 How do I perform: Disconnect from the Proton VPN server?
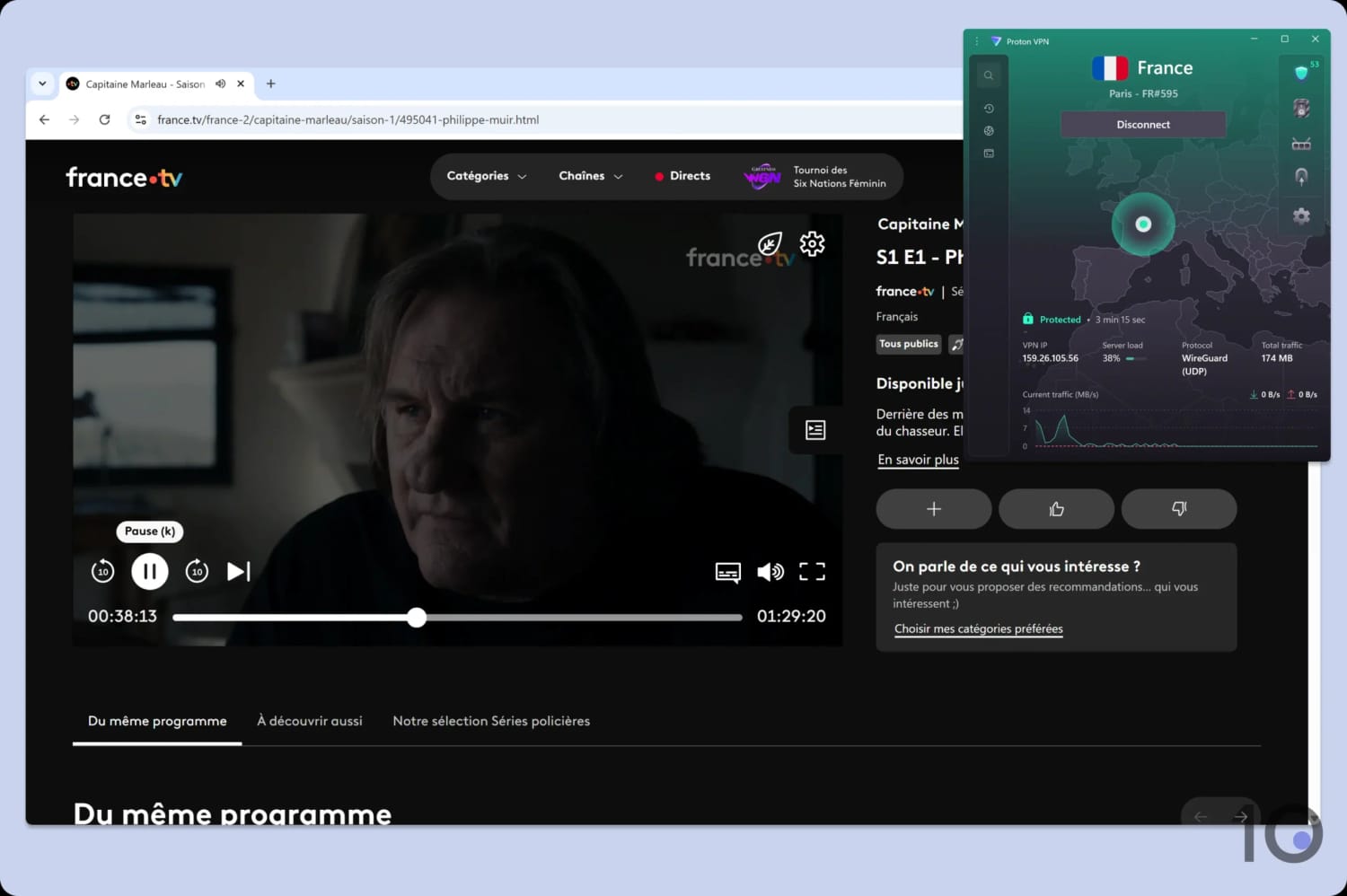(x=1143, y=125)
